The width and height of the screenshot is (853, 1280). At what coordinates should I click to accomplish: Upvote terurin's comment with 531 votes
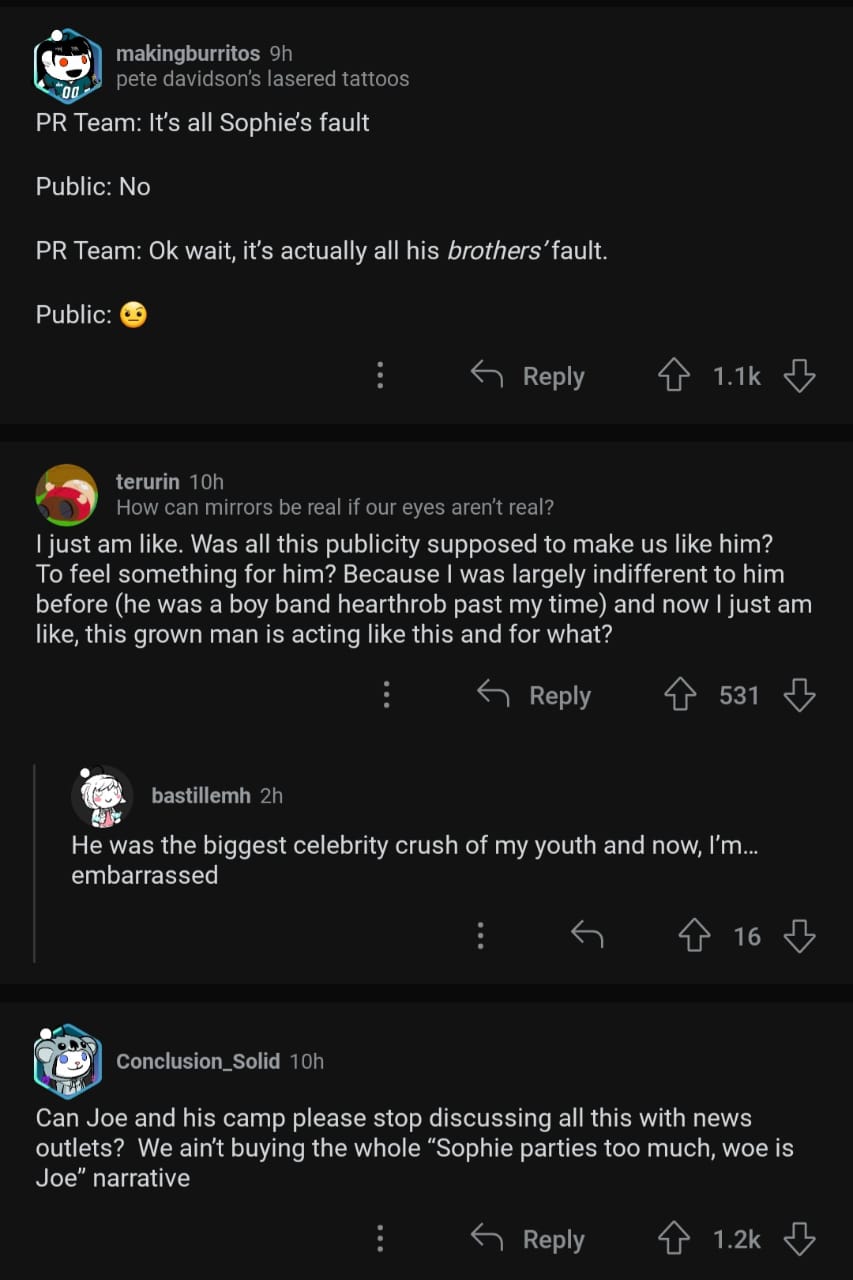[680, 695]
